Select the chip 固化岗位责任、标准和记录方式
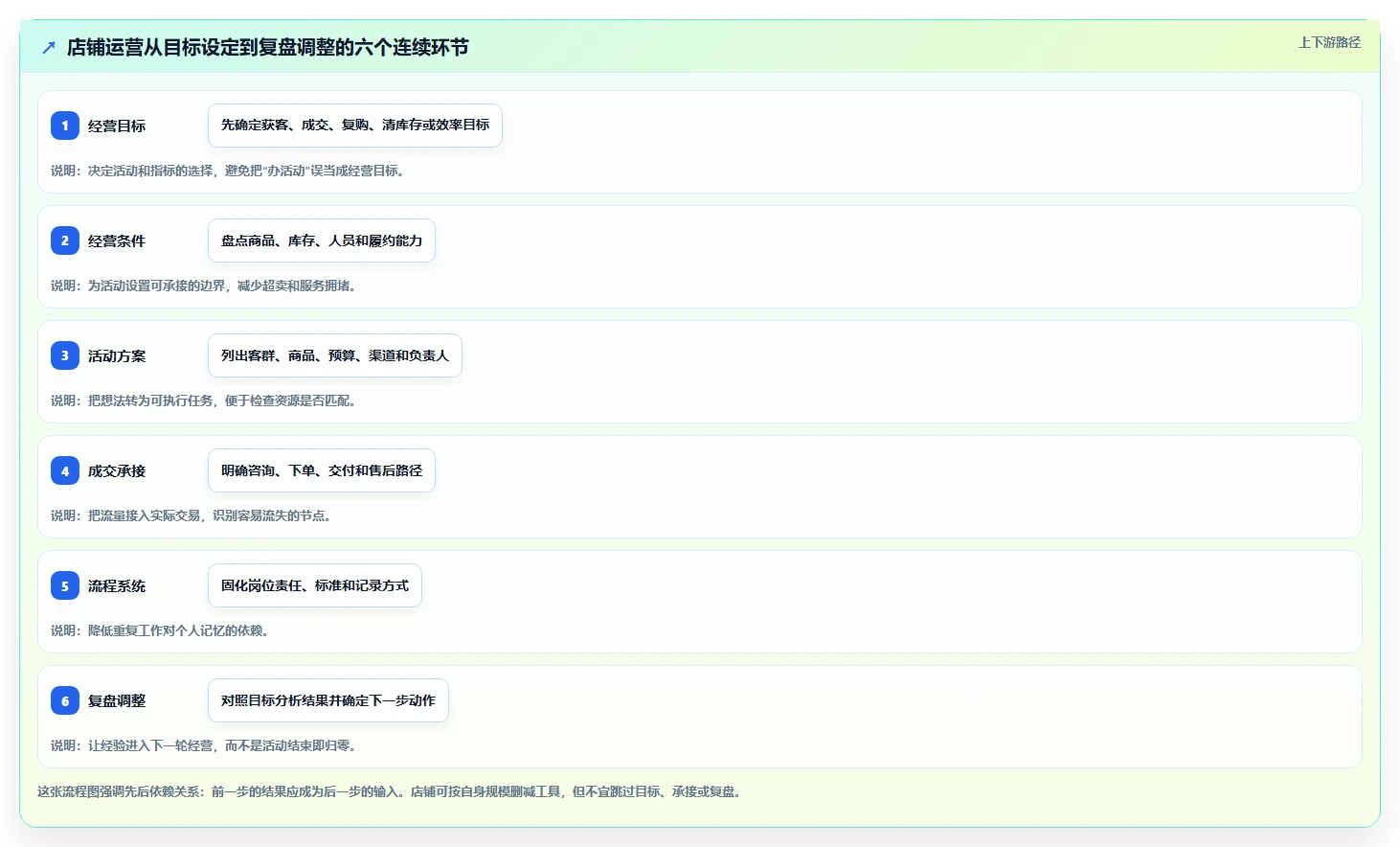 click(315, 585)
